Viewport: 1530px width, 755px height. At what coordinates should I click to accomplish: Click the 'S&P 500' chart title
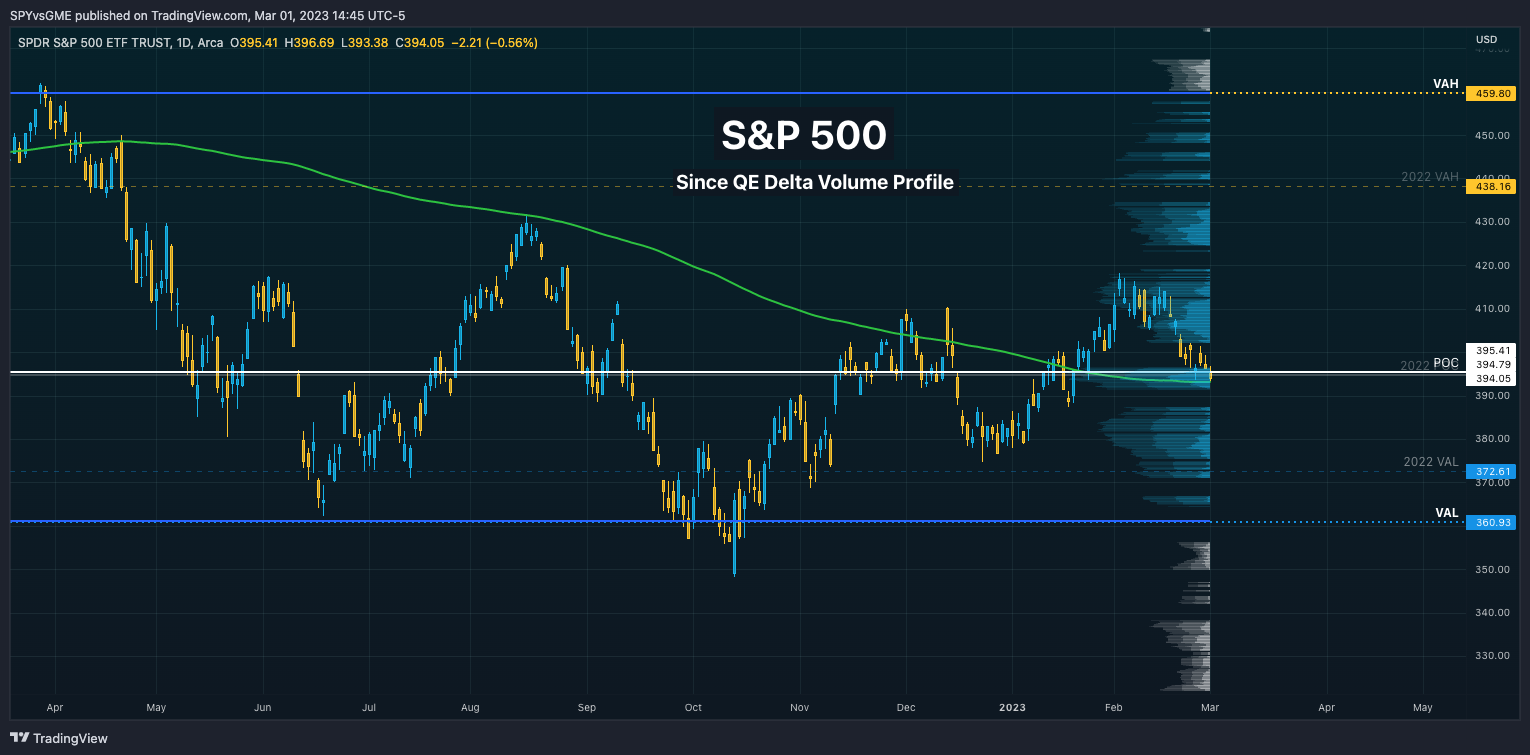click(804, 135)
